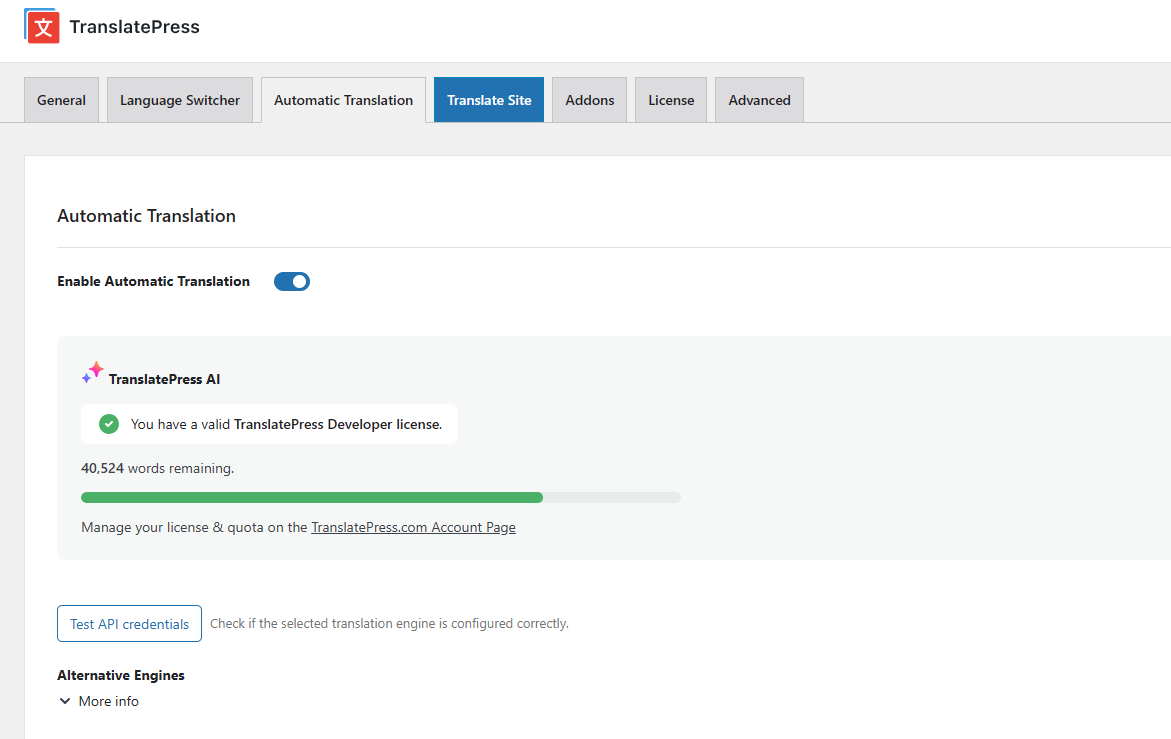This screenshot has width=1171, height=739.
Task: Click the AI sparkles icon beside TranslatePress AI
Action: point(91,372)
